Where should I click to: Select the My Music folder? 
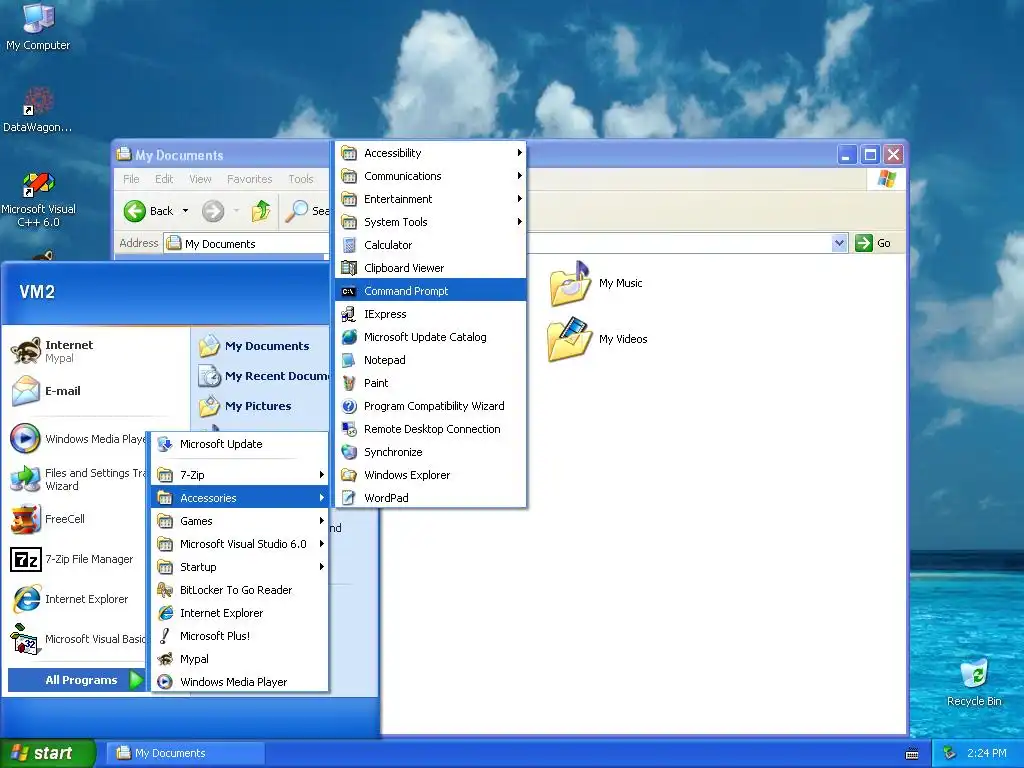point(596,283)
